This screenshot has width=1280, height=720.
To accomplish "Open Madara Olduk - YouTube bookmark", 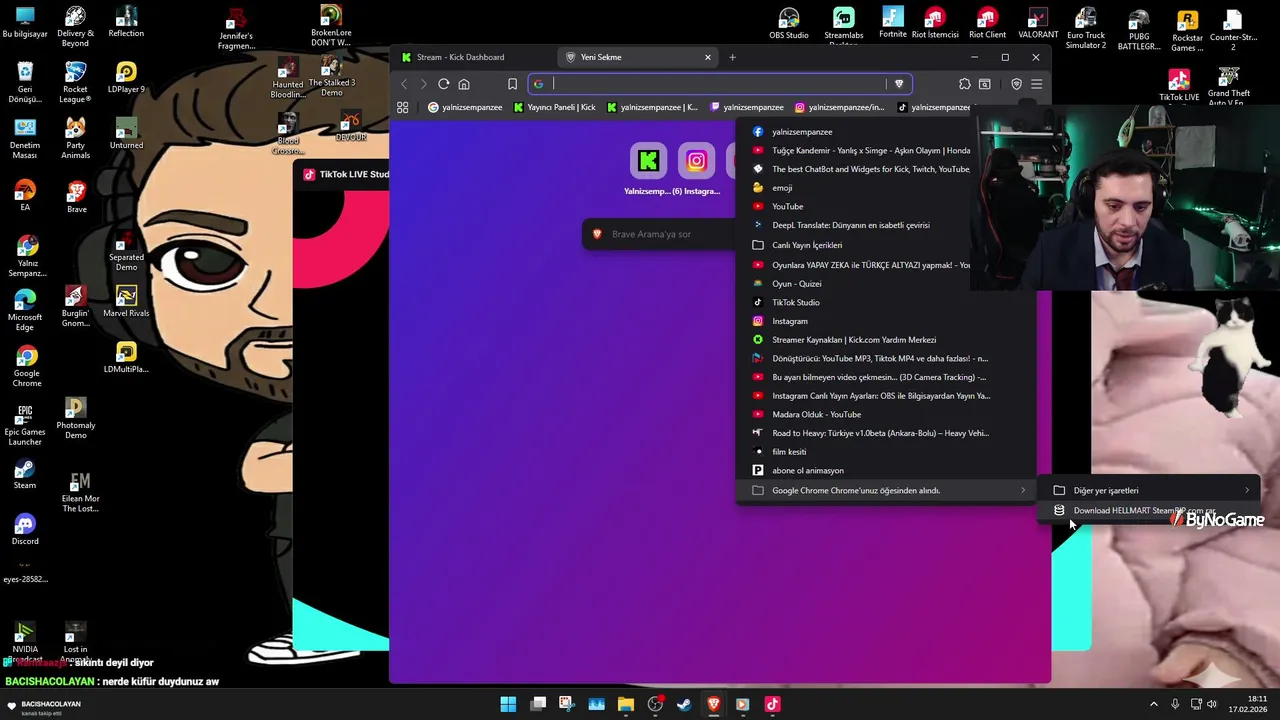I will click(885, 414).
